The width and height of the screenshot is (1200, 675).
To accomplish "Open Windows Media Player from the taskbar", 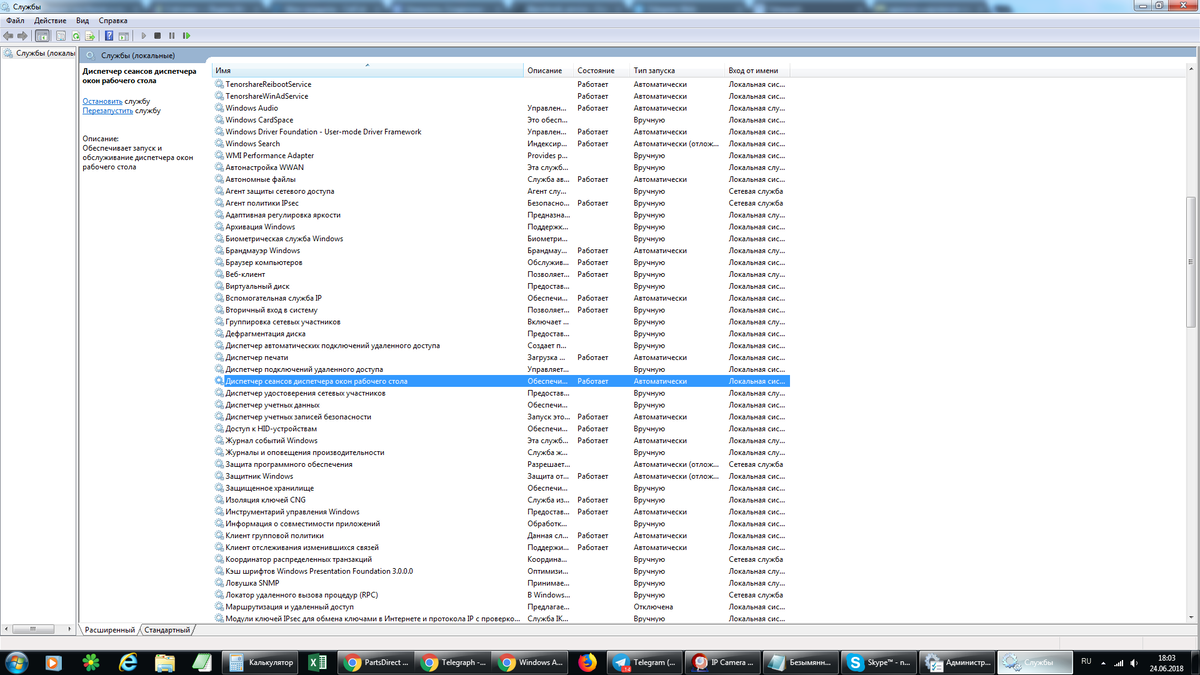I will tap(54, 662).
